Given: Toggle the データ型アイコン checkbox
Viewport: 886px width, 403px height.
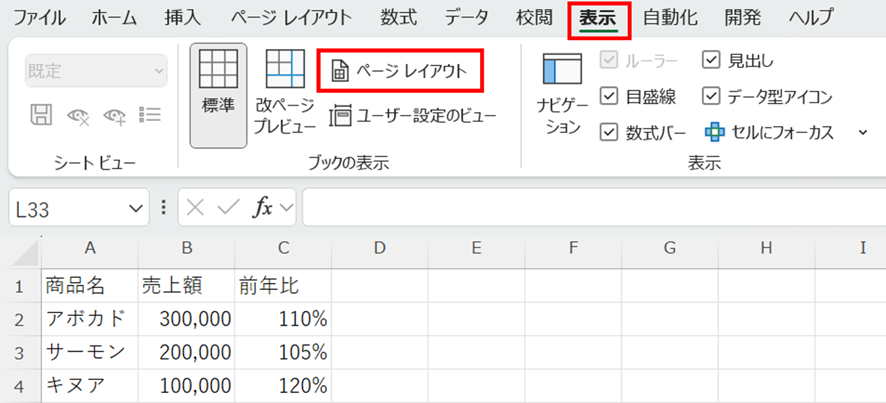Looking at the screenshot, I should tap(711, 96).
